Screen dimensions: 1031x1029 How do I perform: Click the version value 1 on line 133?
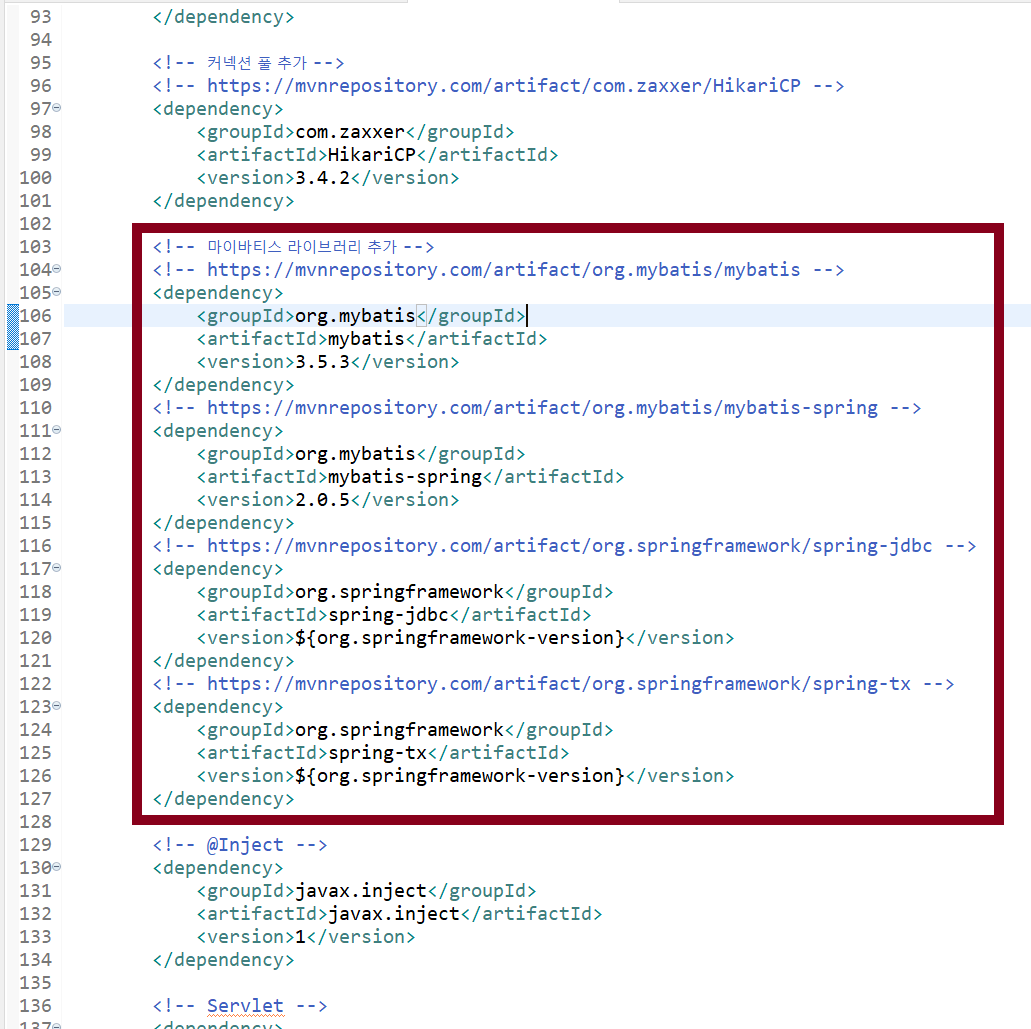[x=300, y=937]
